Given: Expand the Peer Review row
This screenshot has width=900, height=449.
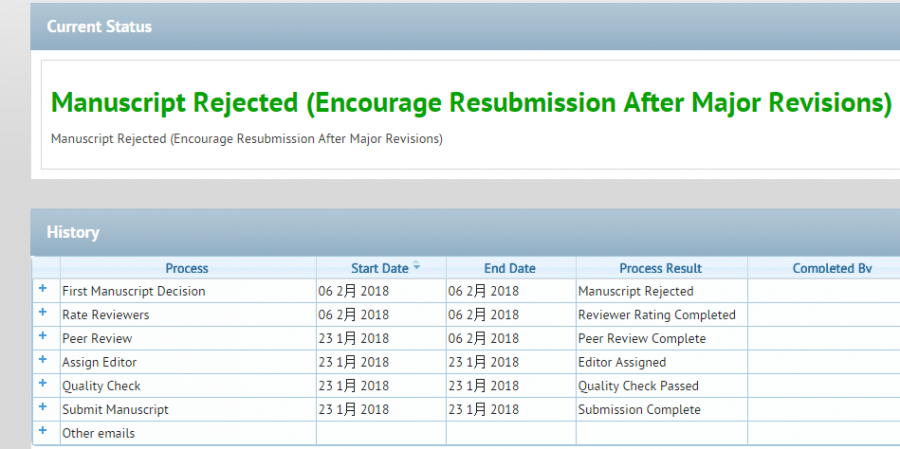Looking at the screenshot, I should pos(43,337).
